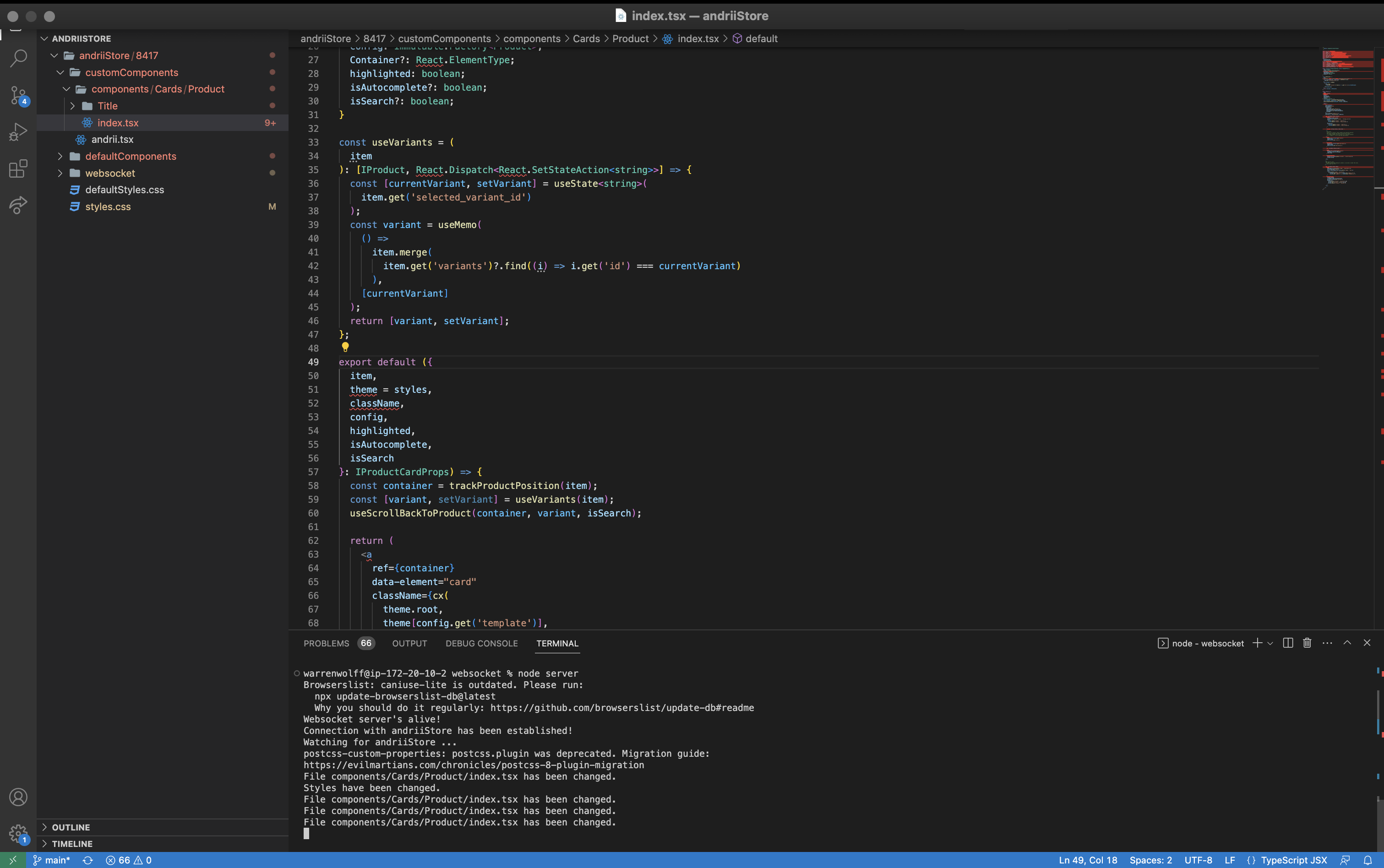Image resolution: width=1384 pixels, height=868 pixels.
Task: Click the main* git branch button
Action: coord(52,860)
